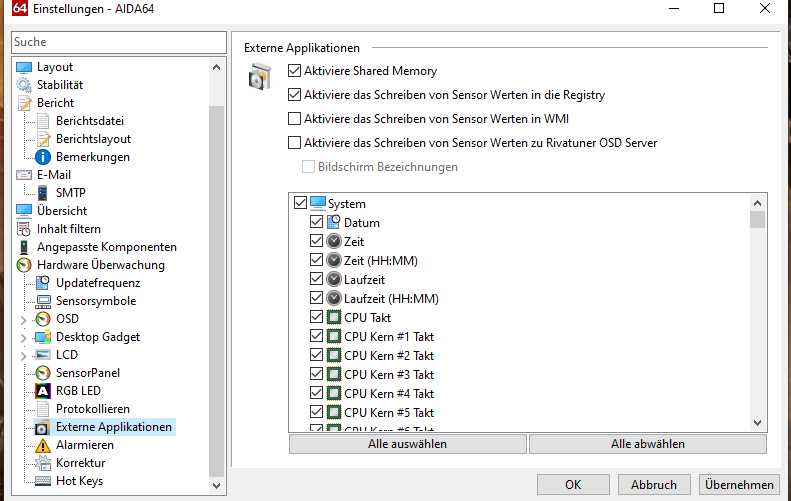Click the System monitor icon in list
Viewport: 791px width, 501px height.
[x=318, y=203]
